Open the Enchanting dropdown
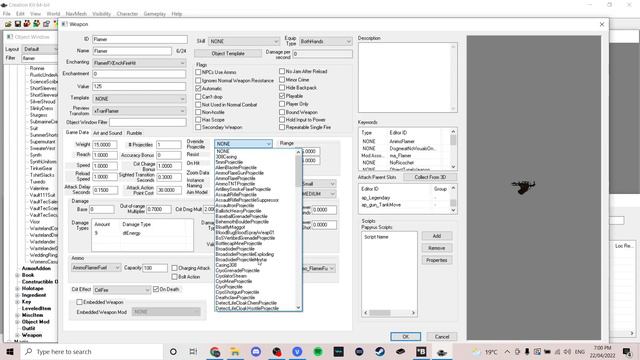This screenshot has width=640, height=360. [x=139, y=63]
